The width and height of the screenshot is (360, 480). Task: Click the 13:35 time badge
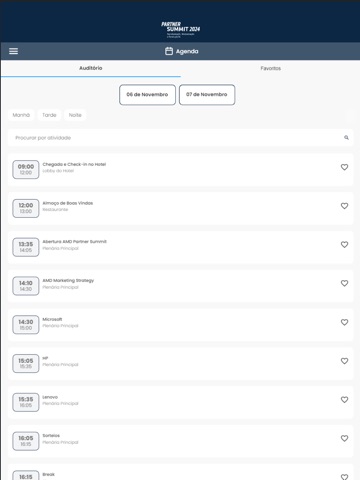26,247
